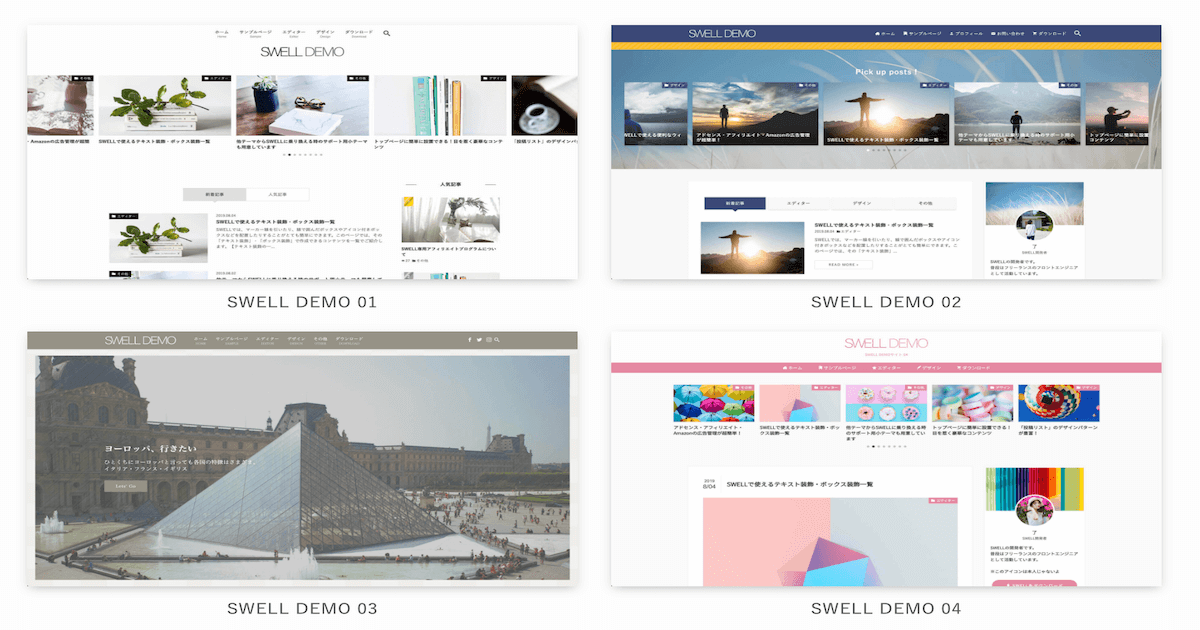1200x630 pixels.
Task: Click the caption SWELL DEMO 01
Action: 302,301
